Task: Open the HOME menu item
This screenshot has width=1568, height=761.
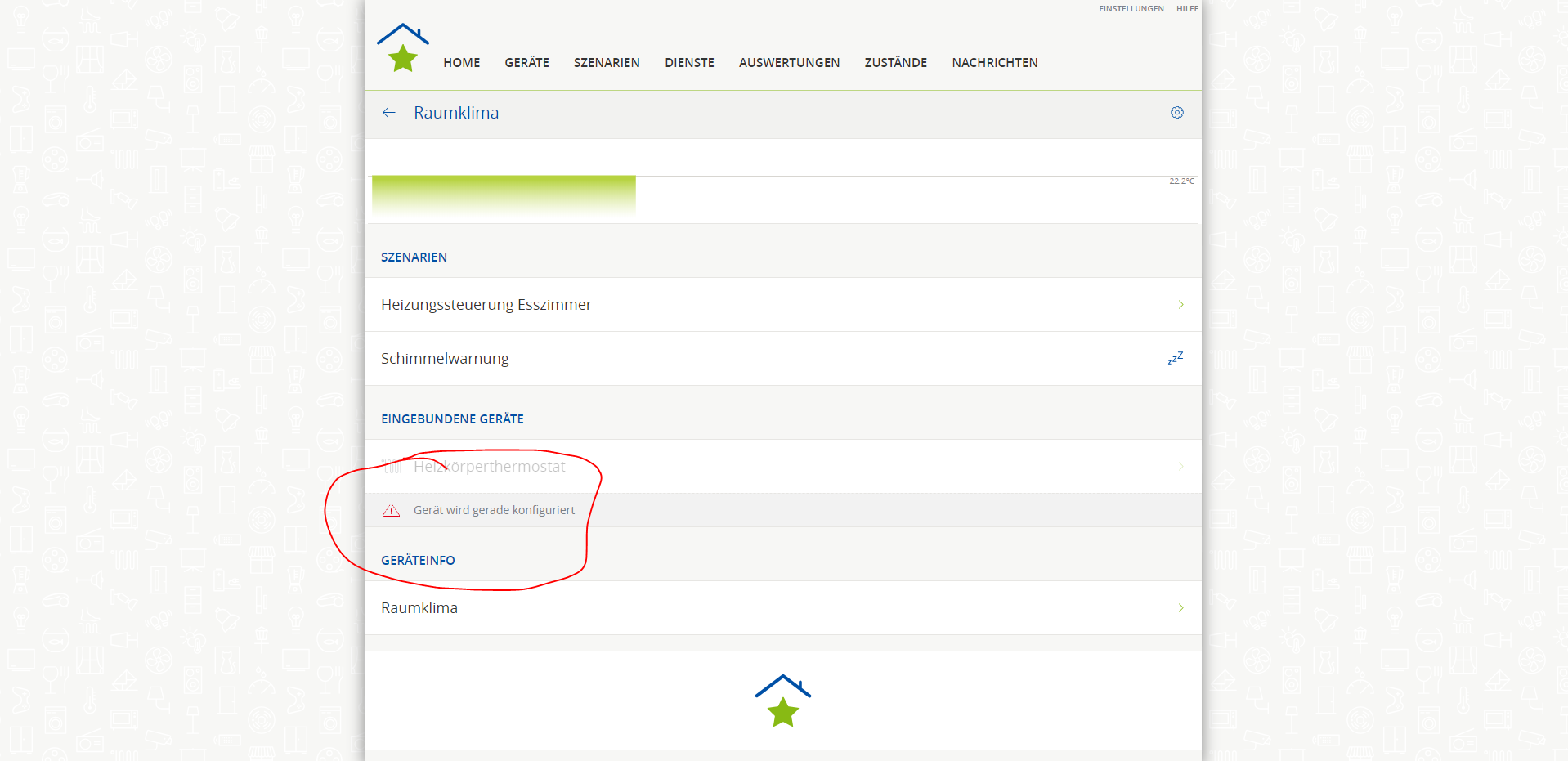Action: [x=461, y=63]
